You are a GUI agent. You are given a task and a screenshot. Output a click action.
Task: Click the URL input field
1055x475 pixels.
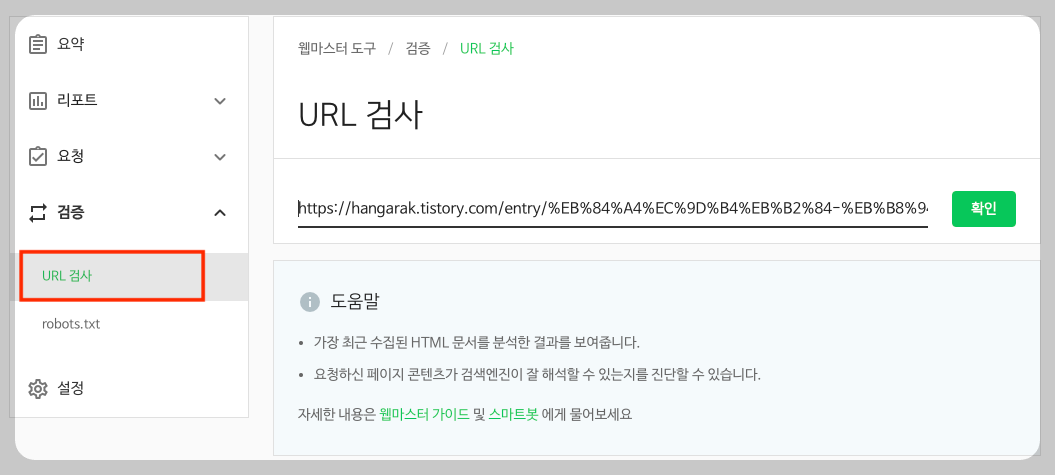(613, 209)
